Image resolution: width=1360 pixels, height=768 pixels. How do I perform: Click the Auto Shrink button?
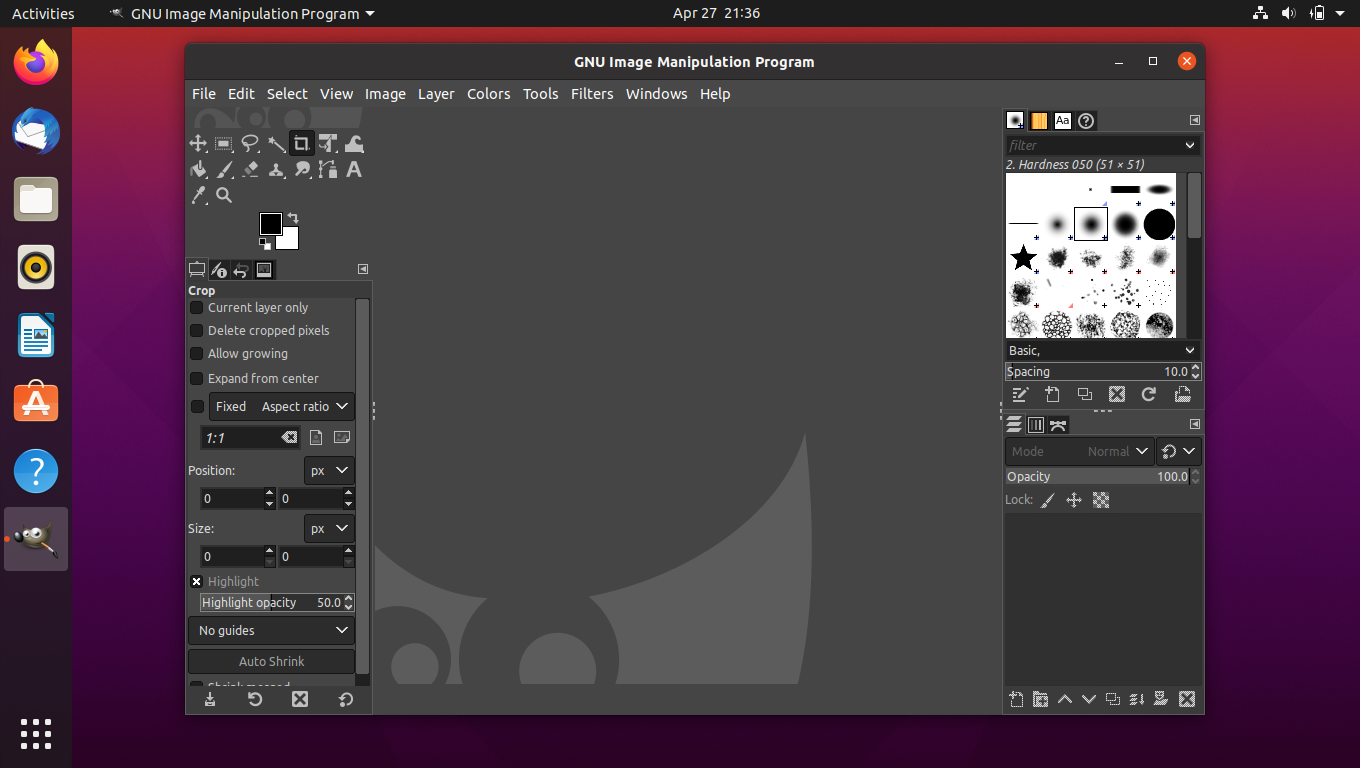pyautogui.click(x=271, y=661)
